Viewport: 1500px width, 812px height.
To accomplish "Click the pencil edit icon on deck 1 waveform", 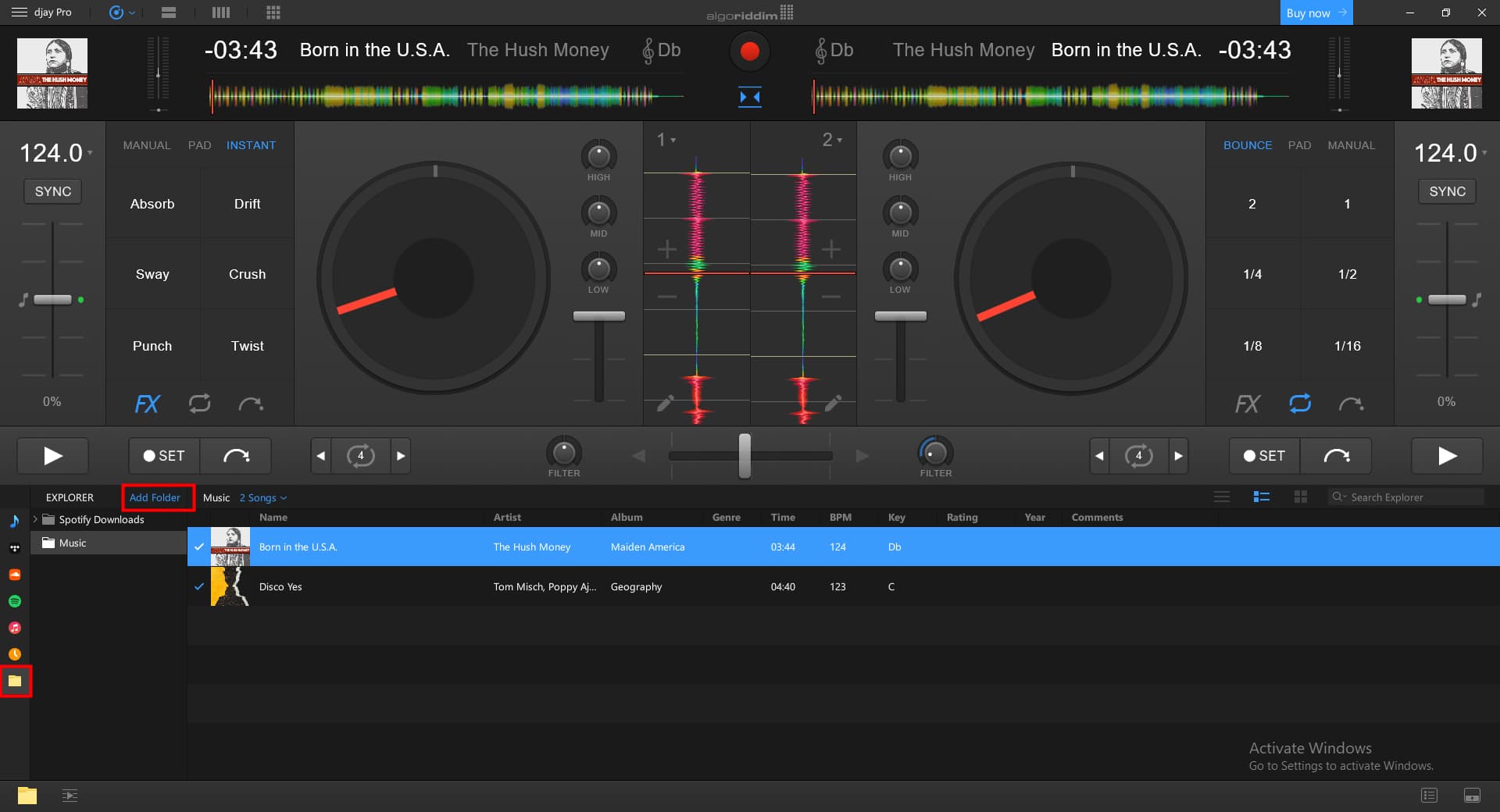I will tap(666, 403).
